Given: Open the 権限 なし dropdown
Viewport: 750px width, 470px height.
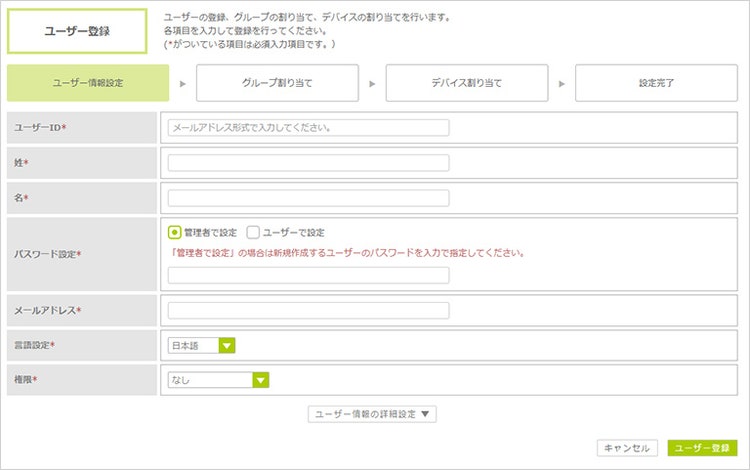Looking at the screenshot, I should tap(218, 380).
